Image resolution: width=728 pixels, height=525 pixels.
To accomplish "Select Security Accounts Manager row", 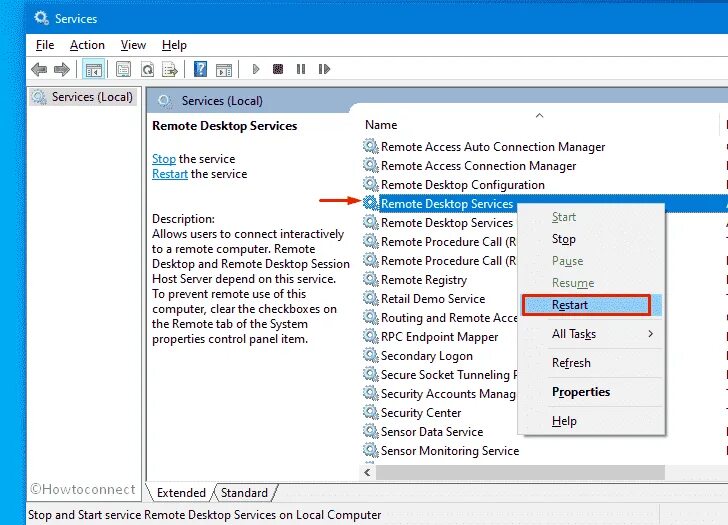I will (448, 394).
